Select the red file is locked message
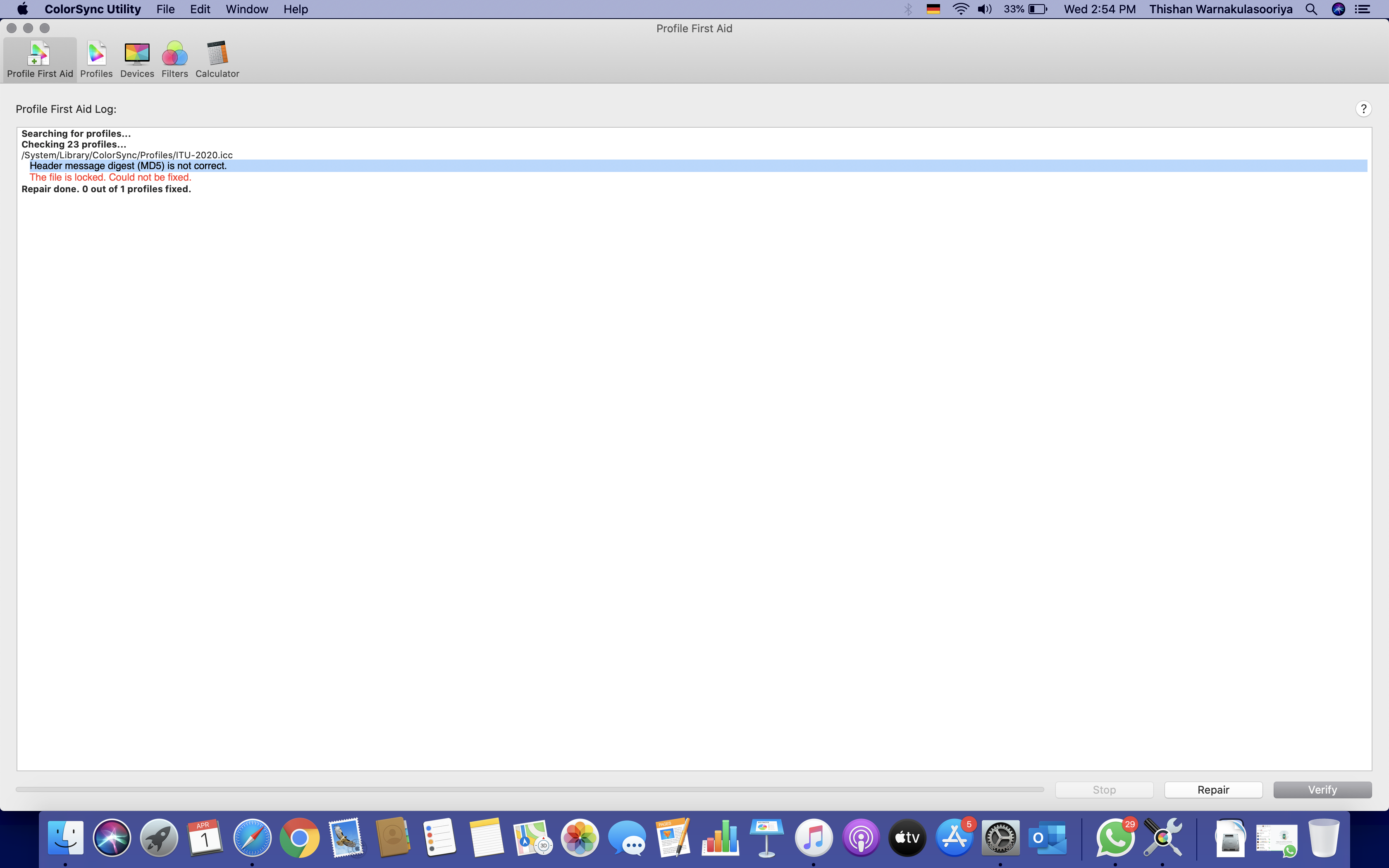The height and width of the screenshot is (868, 1389). [110, 177]
